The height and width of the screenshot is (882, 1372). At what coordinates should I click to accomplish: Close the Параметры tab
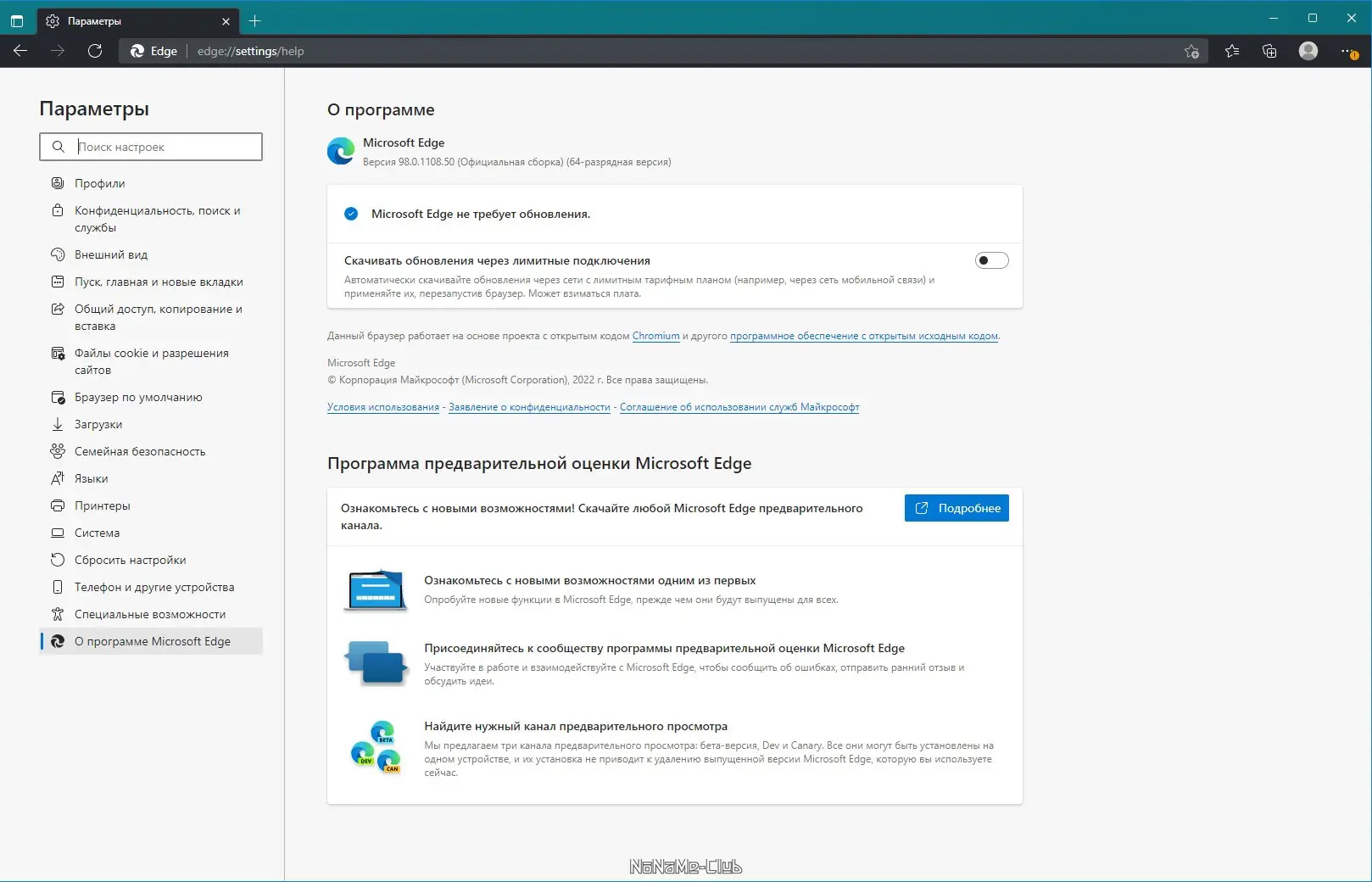pyautogui.click(x=226, y=21)
